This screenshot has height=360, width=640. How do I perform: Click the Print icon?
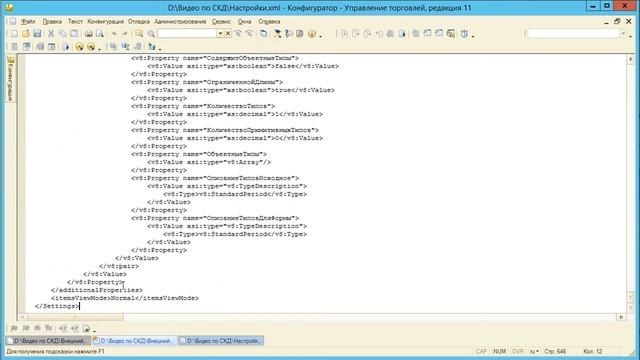click(x=88, y=33)
